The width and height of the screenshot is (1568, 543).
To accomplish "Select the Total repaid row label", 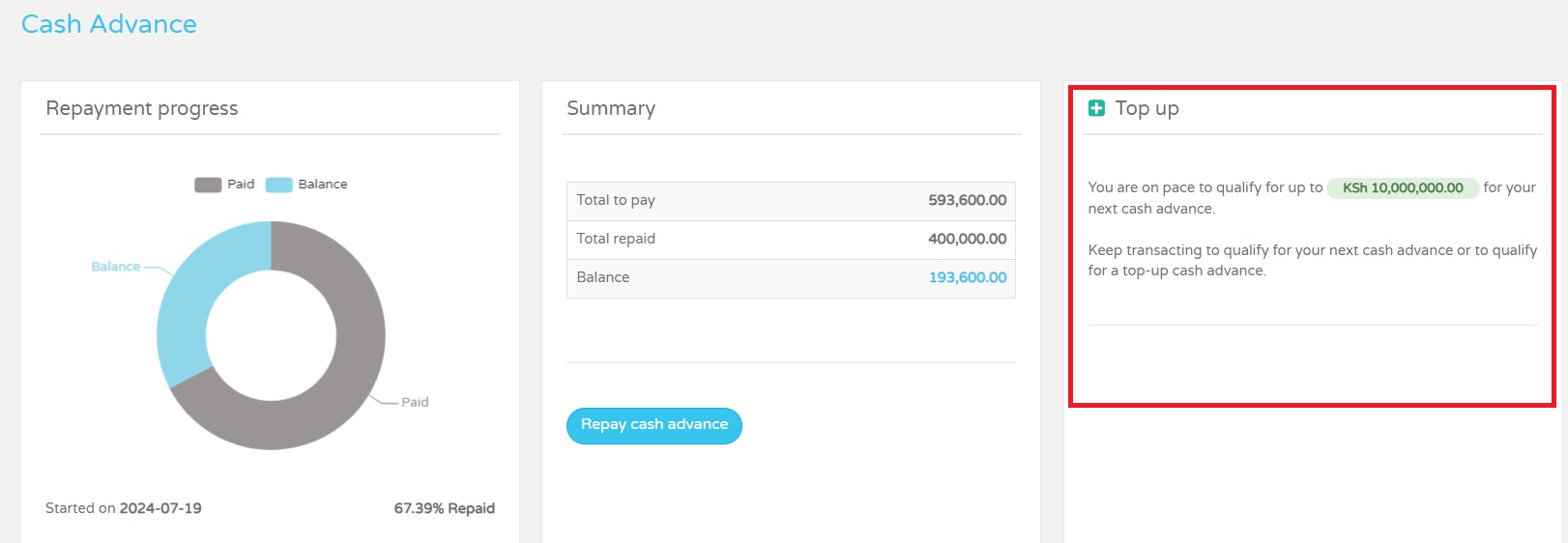I will (616, 239).
